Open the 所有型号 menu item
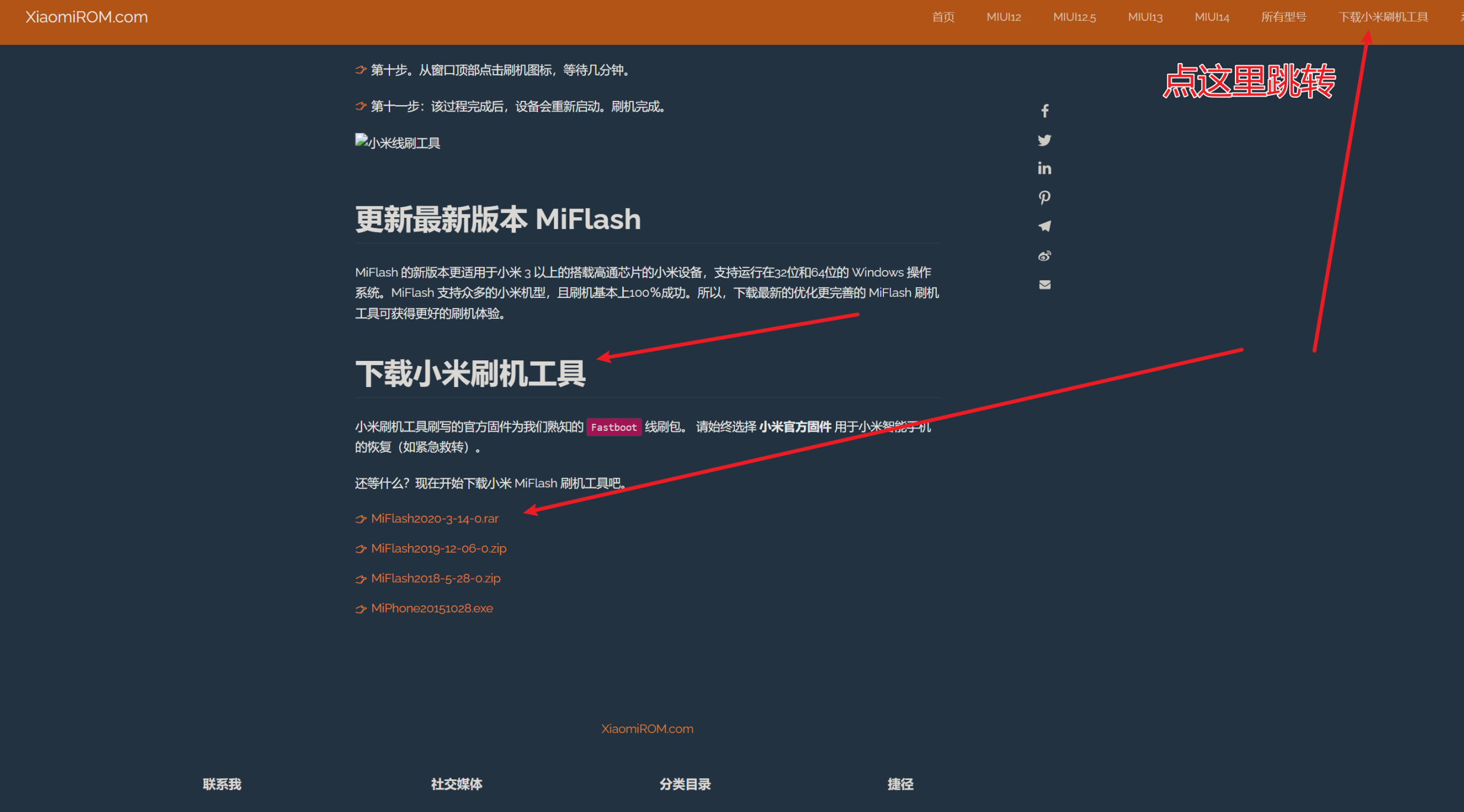Viewport: 1464px width, 812px height. [1283, 17]
